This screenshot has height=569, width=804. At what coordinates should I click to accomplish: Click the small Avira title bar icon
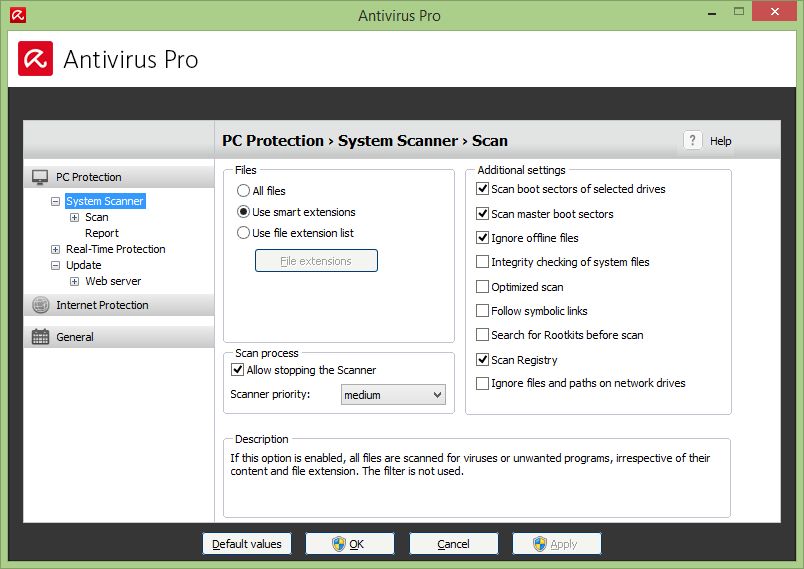click(x=17, y=15)
